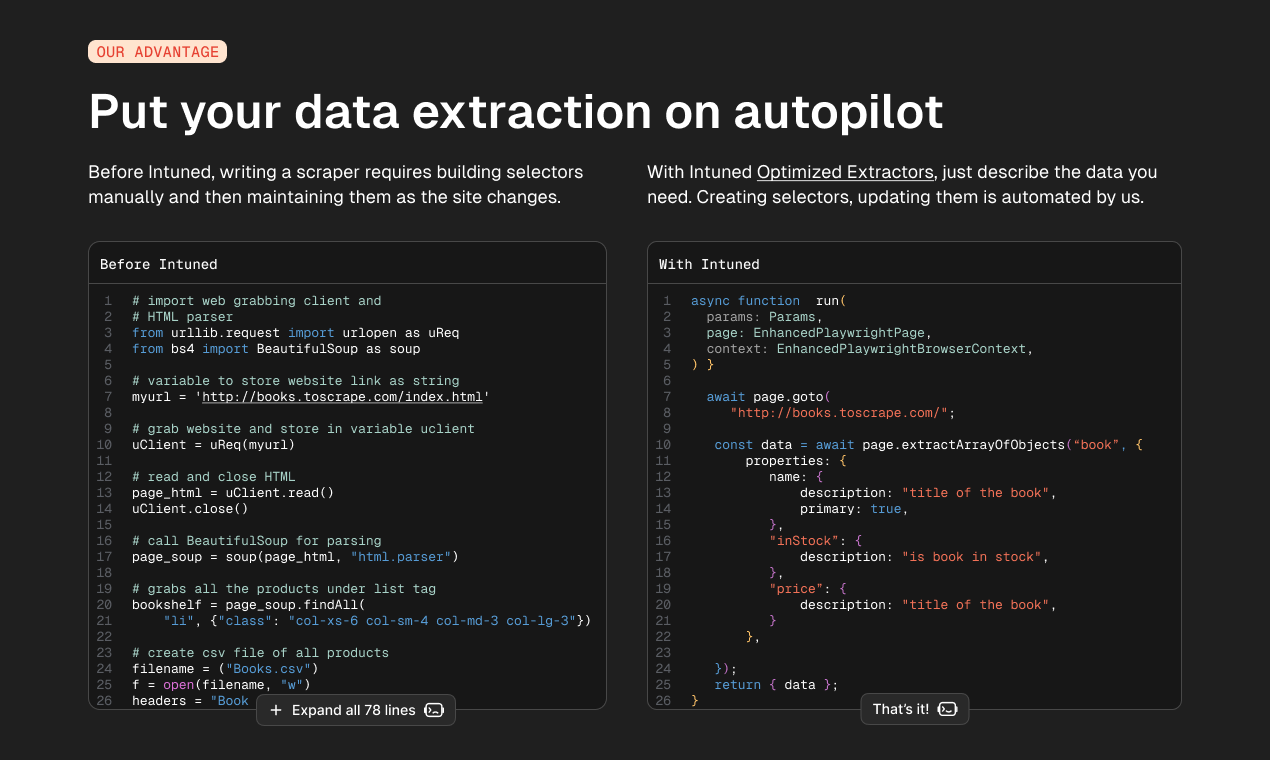This screenshot has height=760, width=1270.
Task: Click comment '# read and close HTML'
Action: coord(214,477)
